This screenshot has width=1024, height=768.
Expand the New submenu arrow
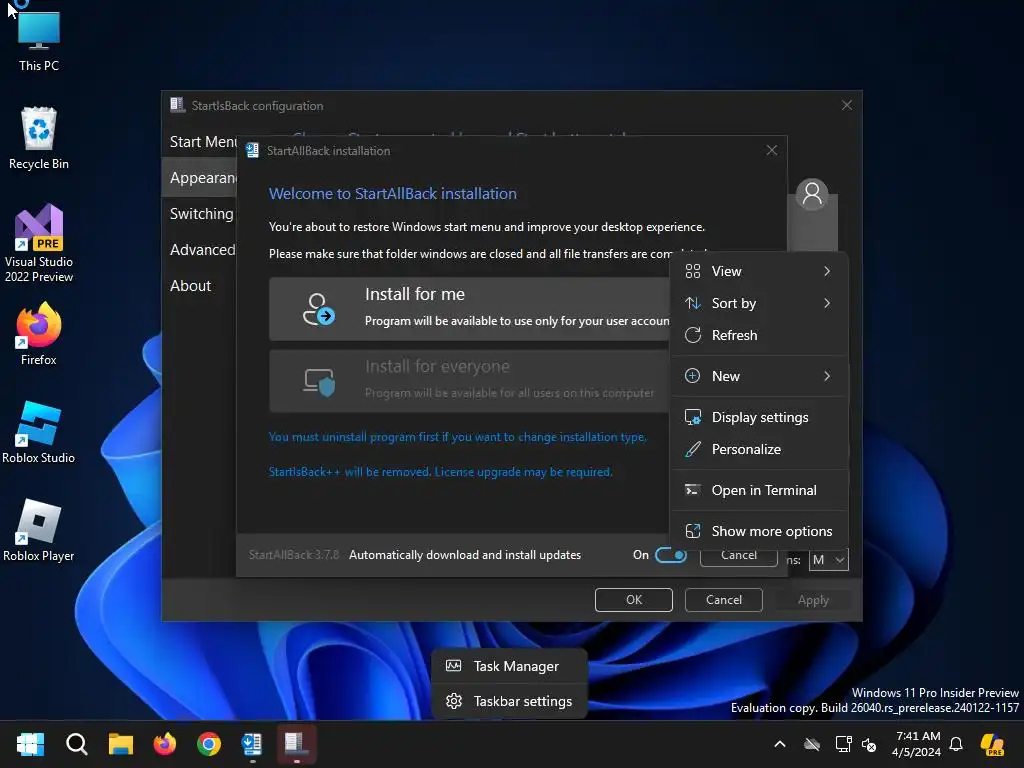coord(827,376)
